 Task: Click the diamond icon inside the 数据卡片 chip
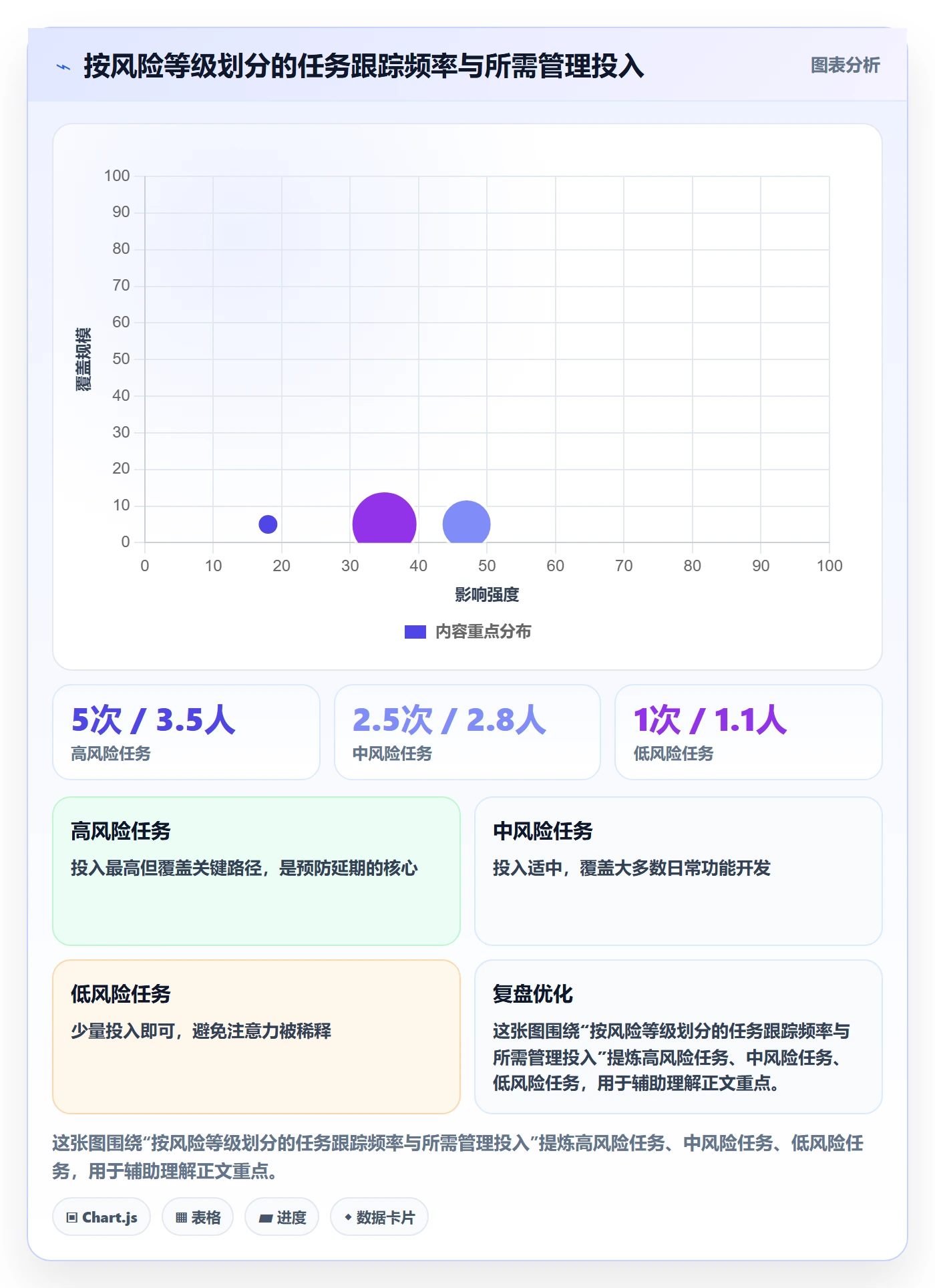(348, 1217)
